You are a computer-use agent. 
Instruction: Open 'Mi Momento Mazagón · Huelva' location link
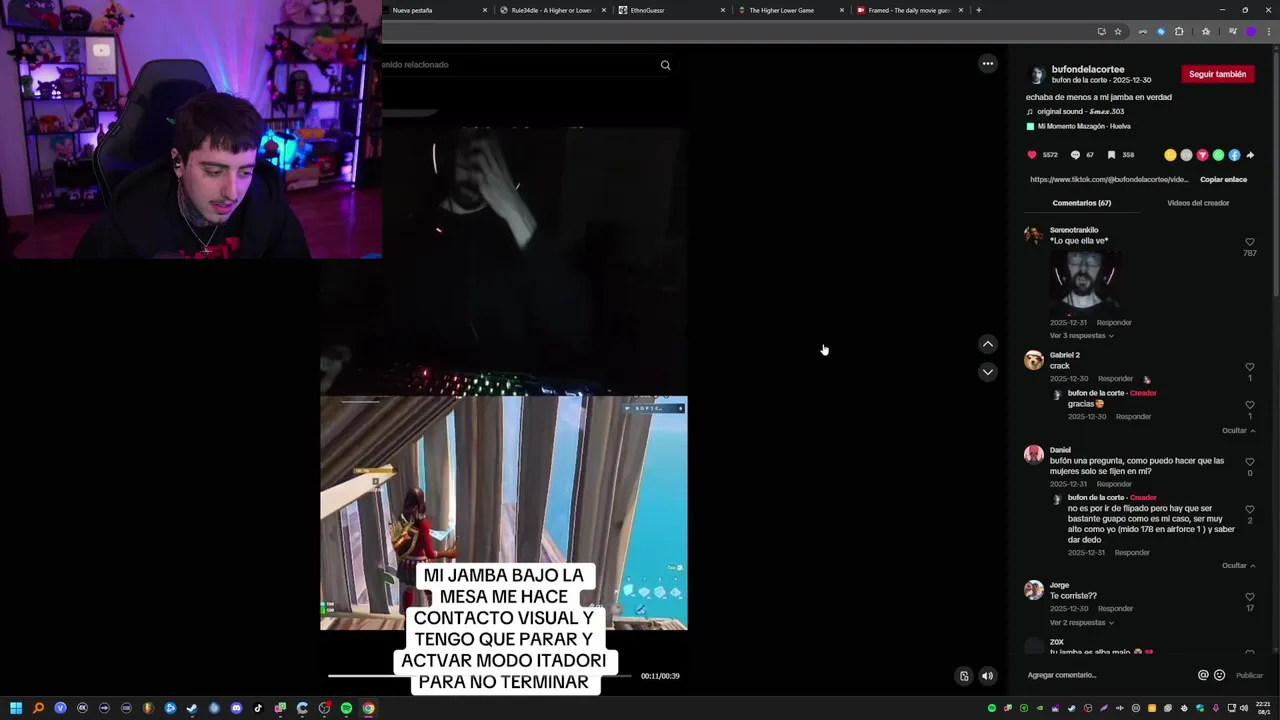1084,127
